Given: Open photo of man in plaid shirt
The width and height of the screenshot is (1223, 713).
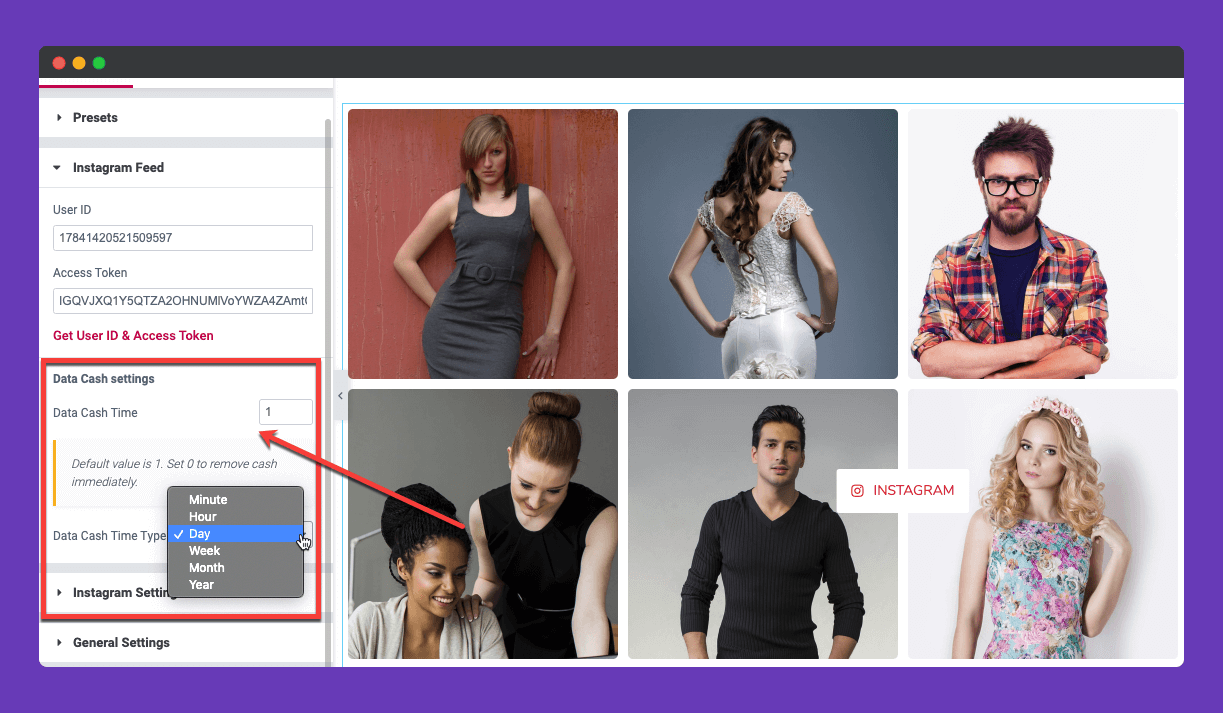Looking at the screenshot, I should 1043,244.
